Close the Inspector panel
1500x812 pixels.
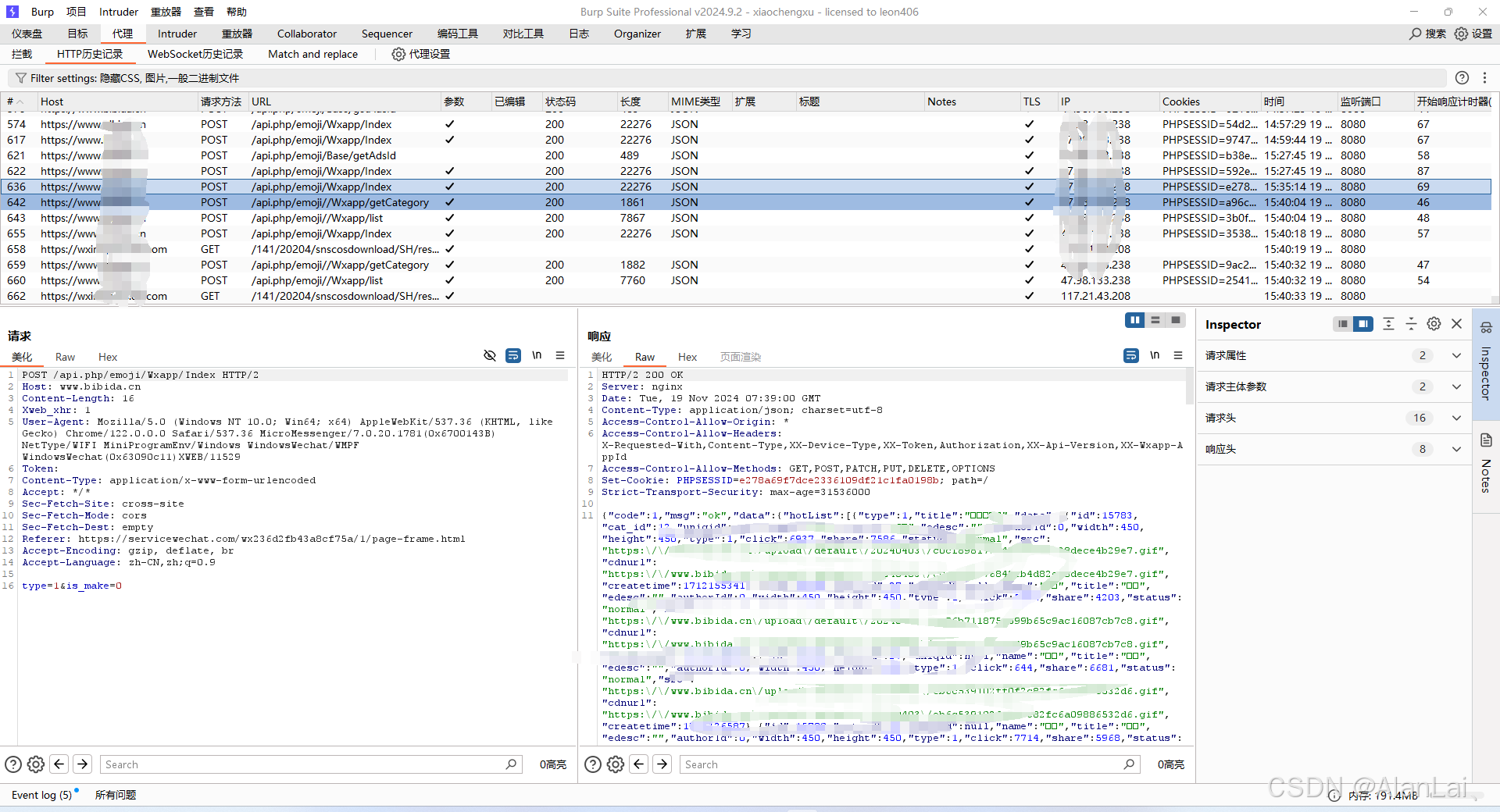coord(1456,324)
